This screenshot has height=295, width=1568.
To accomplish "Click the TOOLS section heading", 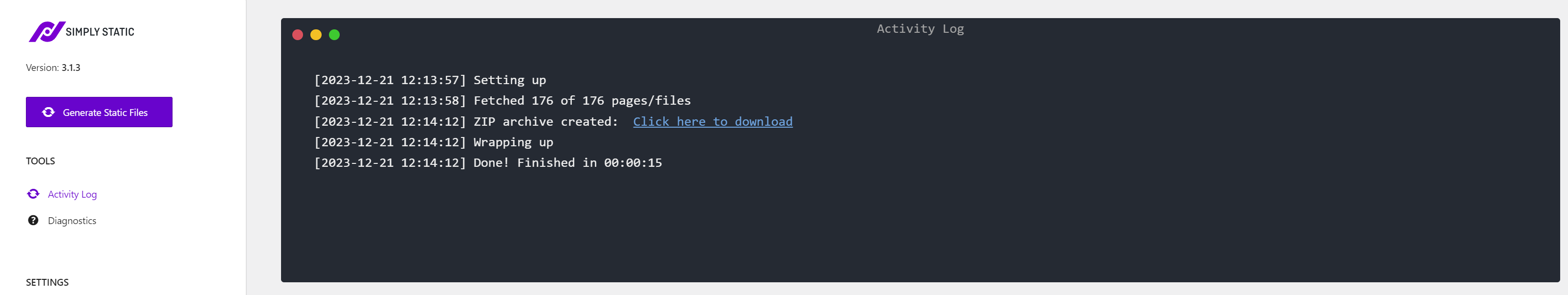I will click(x=41, y=160).
